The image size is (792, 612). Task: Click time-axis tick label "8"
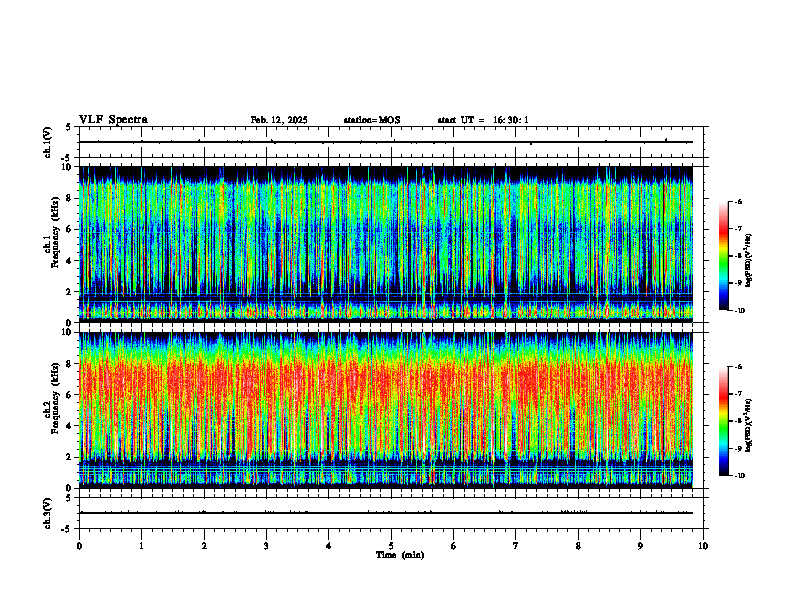click(578, 546)
